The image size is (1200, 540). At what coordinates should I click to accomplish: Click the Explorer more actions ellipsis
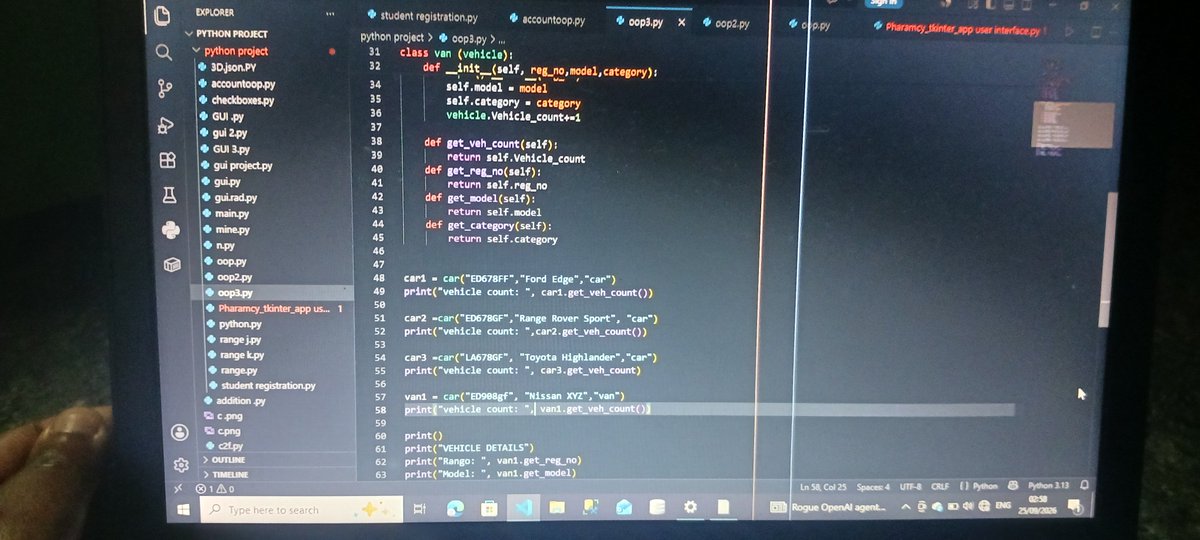[331, 13]
